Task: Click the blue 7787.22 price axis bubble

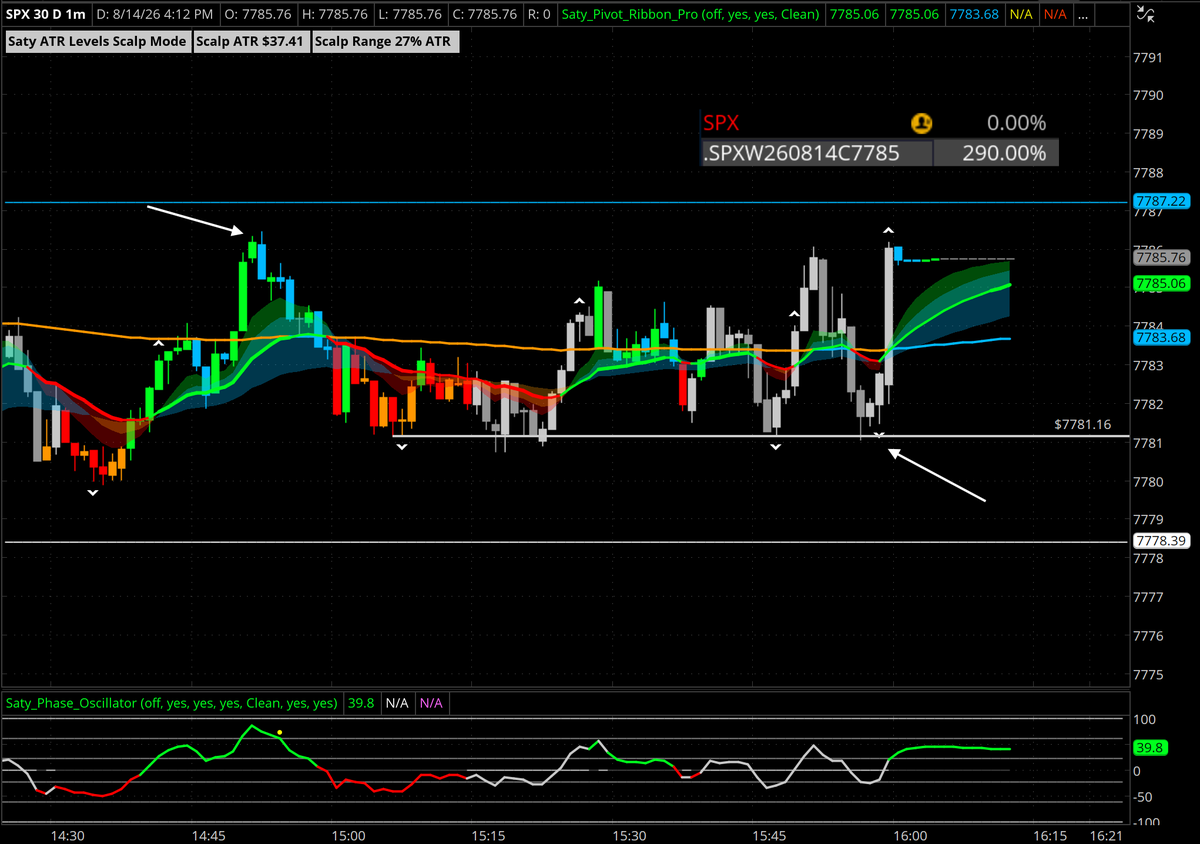Action: (x=1160, y=201)
